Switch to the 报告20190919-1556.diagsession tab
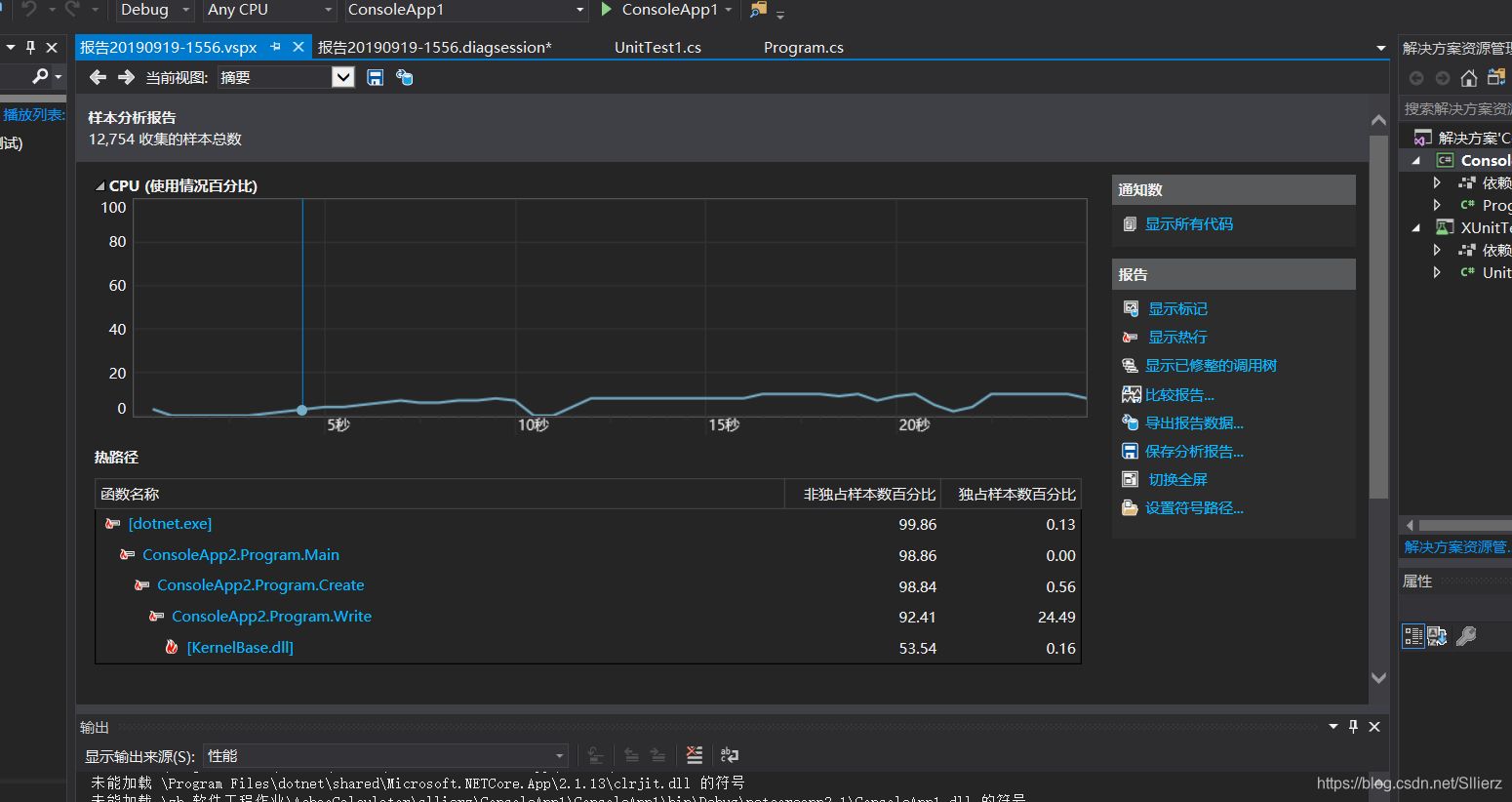 pyautogui.click(x=435, y=47)
